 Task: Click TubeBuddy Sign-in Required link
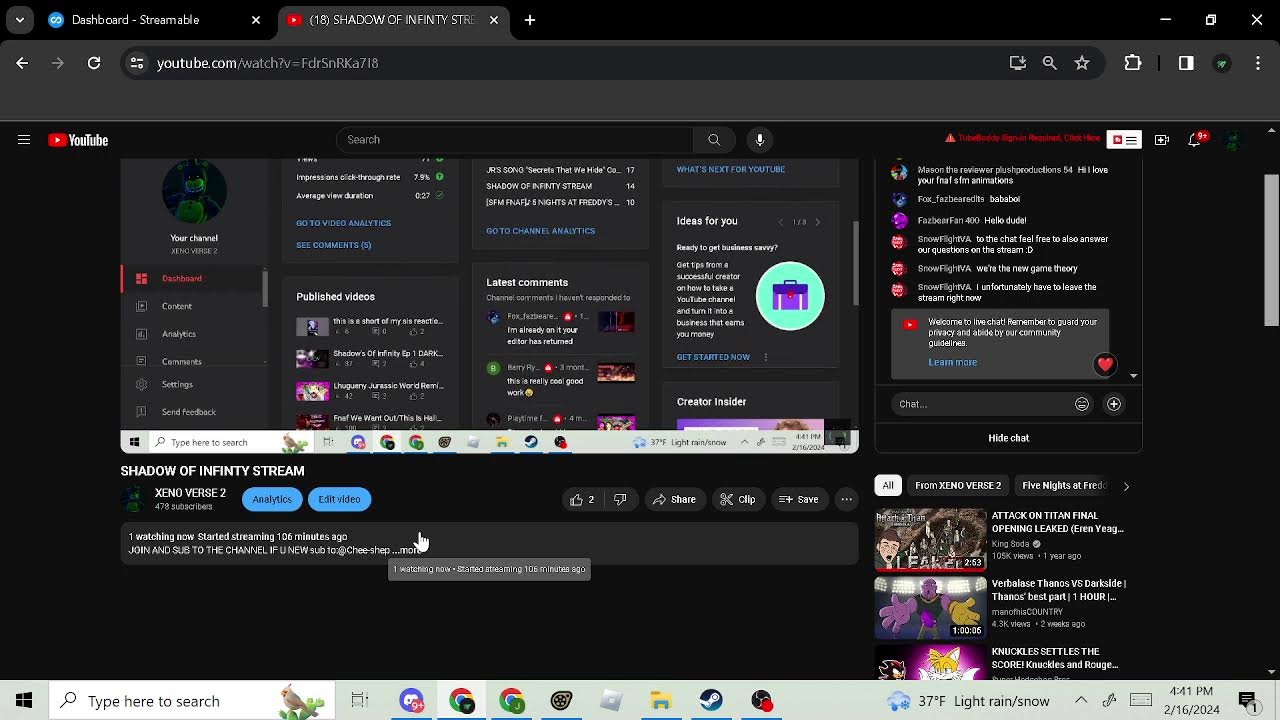(x=1022, y=138)
